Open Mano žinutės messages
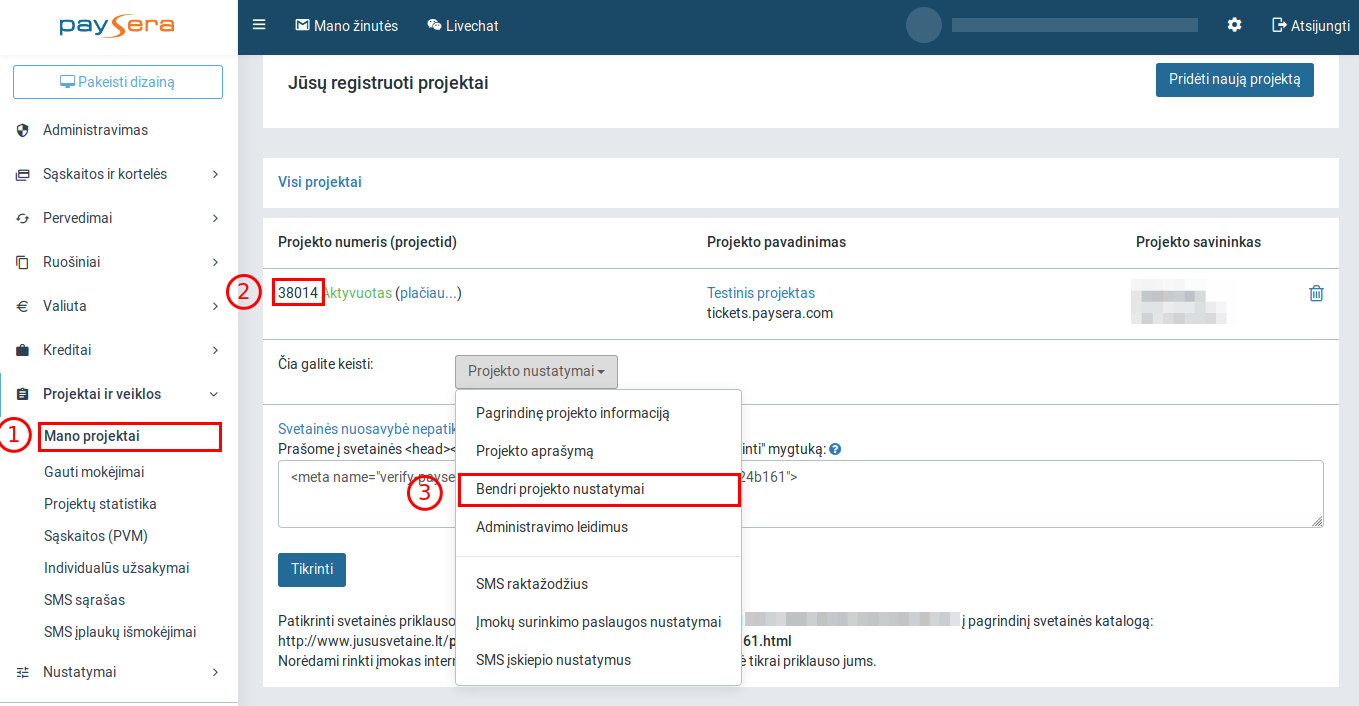 pyautogui.click(x=346, y=26)
